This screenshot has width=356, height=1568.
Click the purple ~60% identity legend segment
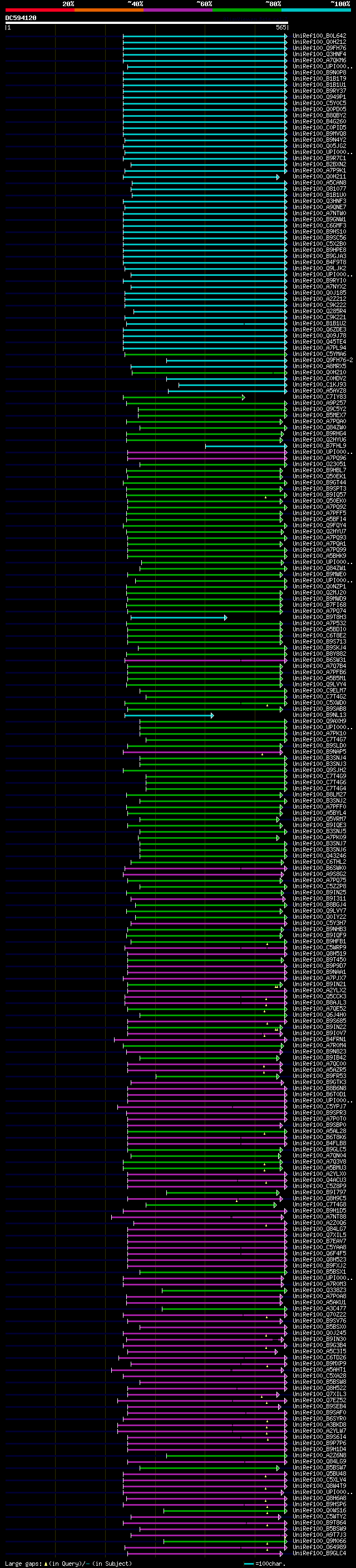click(x=177, y=10)
